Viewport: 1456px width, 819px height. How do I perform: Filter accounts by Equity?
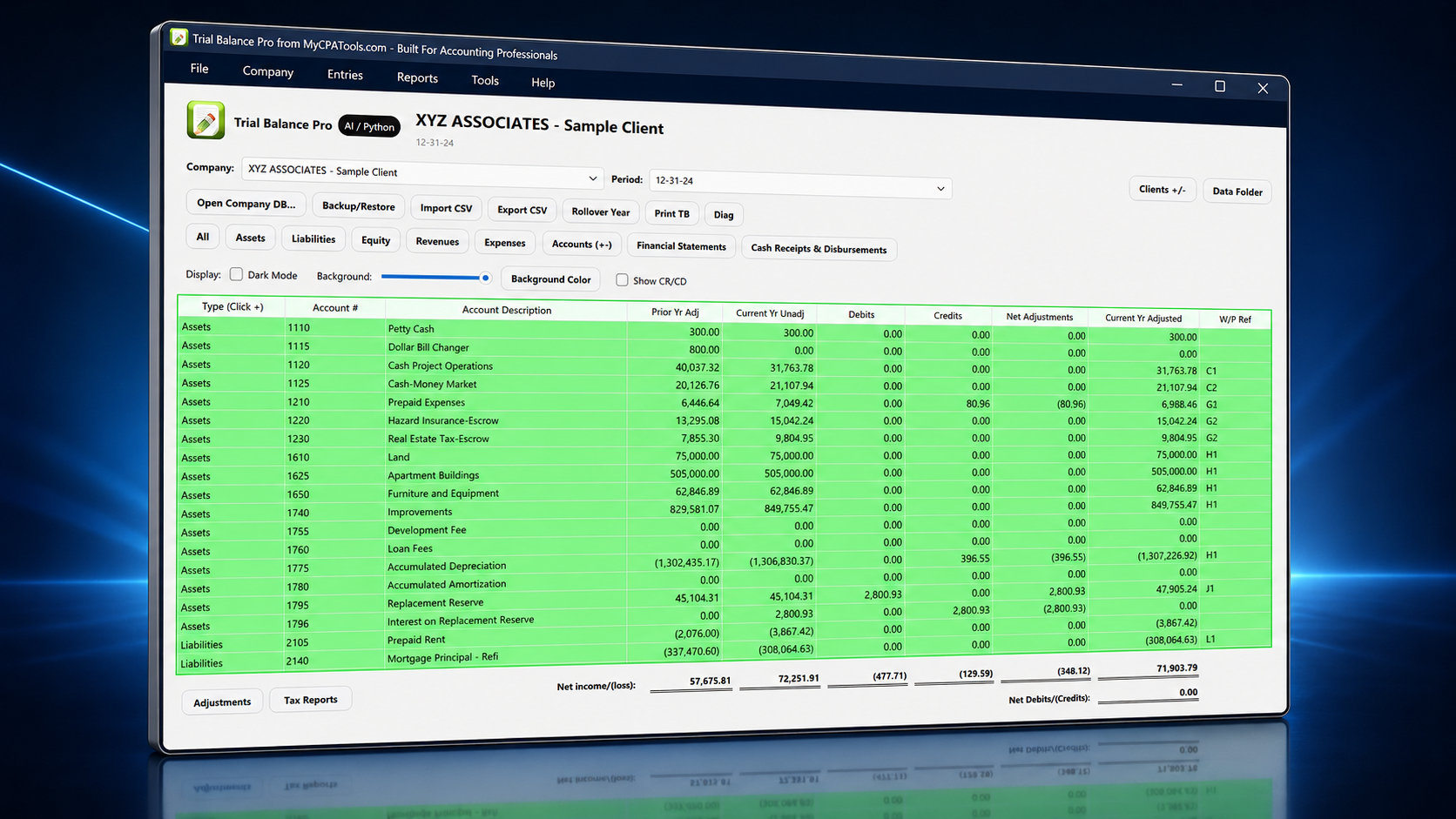(x=375, y=240)
